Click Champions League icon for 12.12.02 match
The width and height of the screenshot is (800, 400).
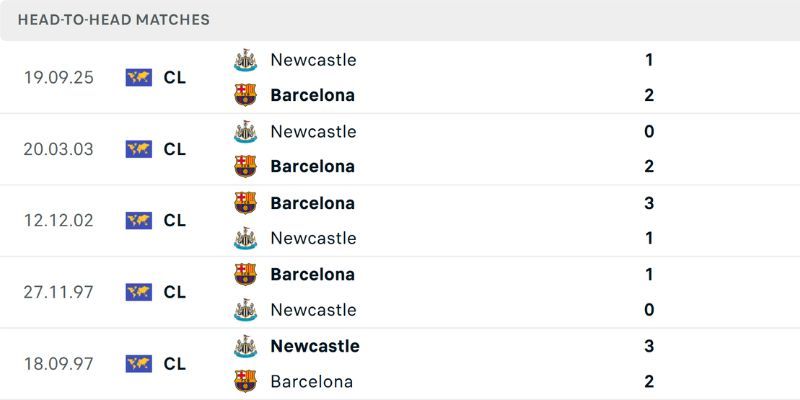tap(138, 220)
